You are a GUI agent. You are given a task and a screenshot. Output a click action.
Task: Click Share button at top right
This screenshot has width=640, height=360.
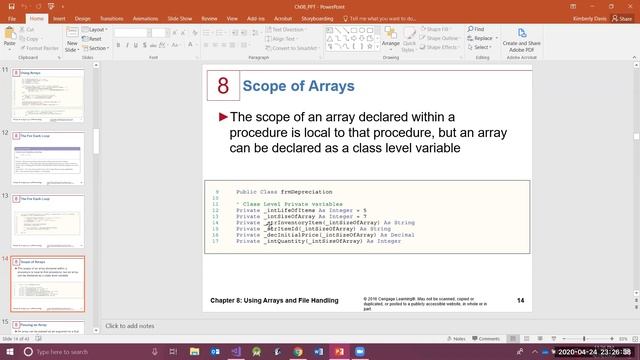coord(622,18)
